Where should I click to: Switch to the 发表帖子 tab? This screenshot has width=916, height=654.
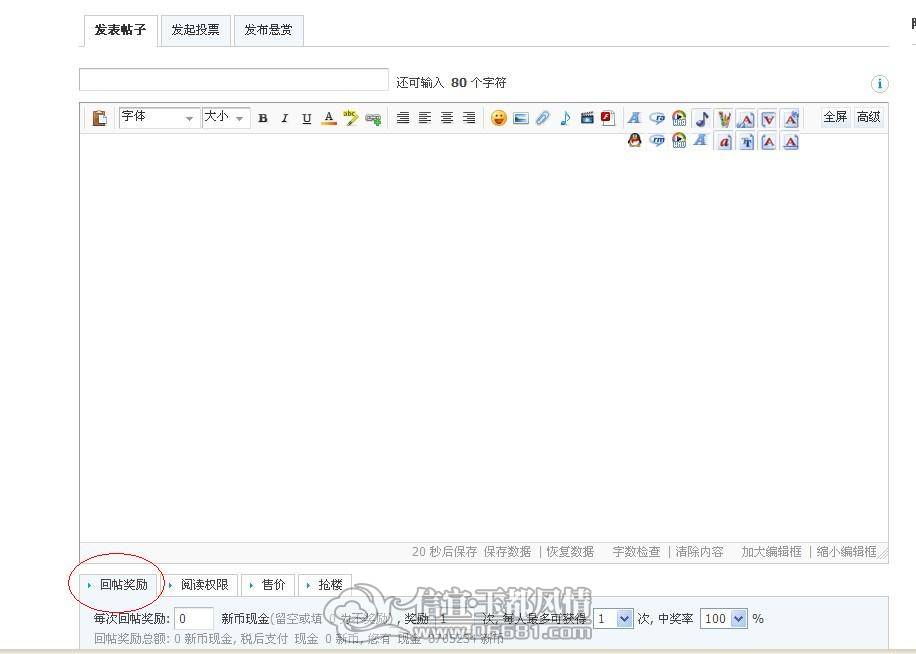[x=120, y=30]
